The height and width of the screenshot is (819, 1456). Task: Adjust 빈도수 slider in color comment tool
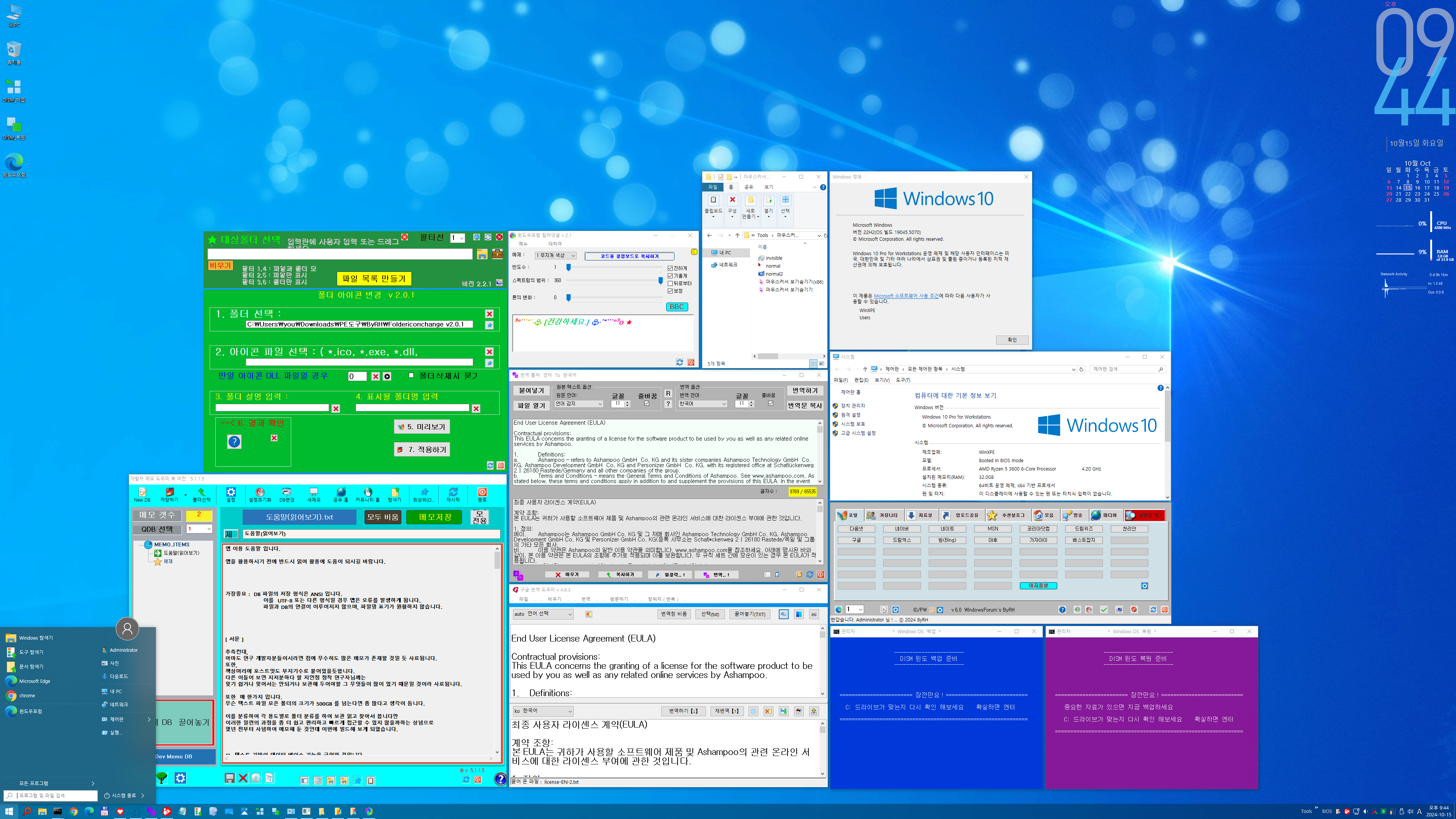click(569, 267)
